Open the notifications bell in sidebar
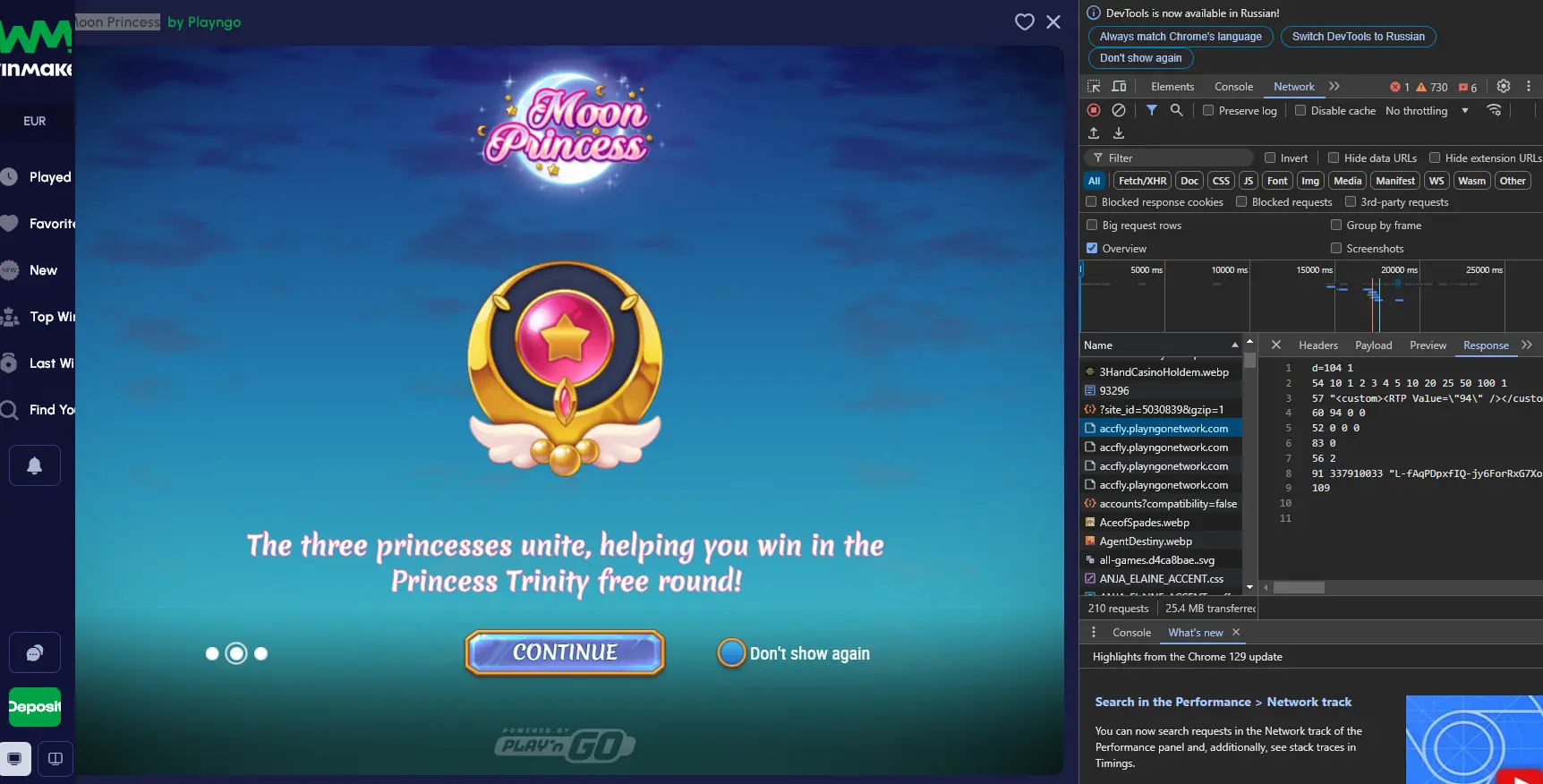This screenshot has height=784, width=1543. (x=34, y=465)
